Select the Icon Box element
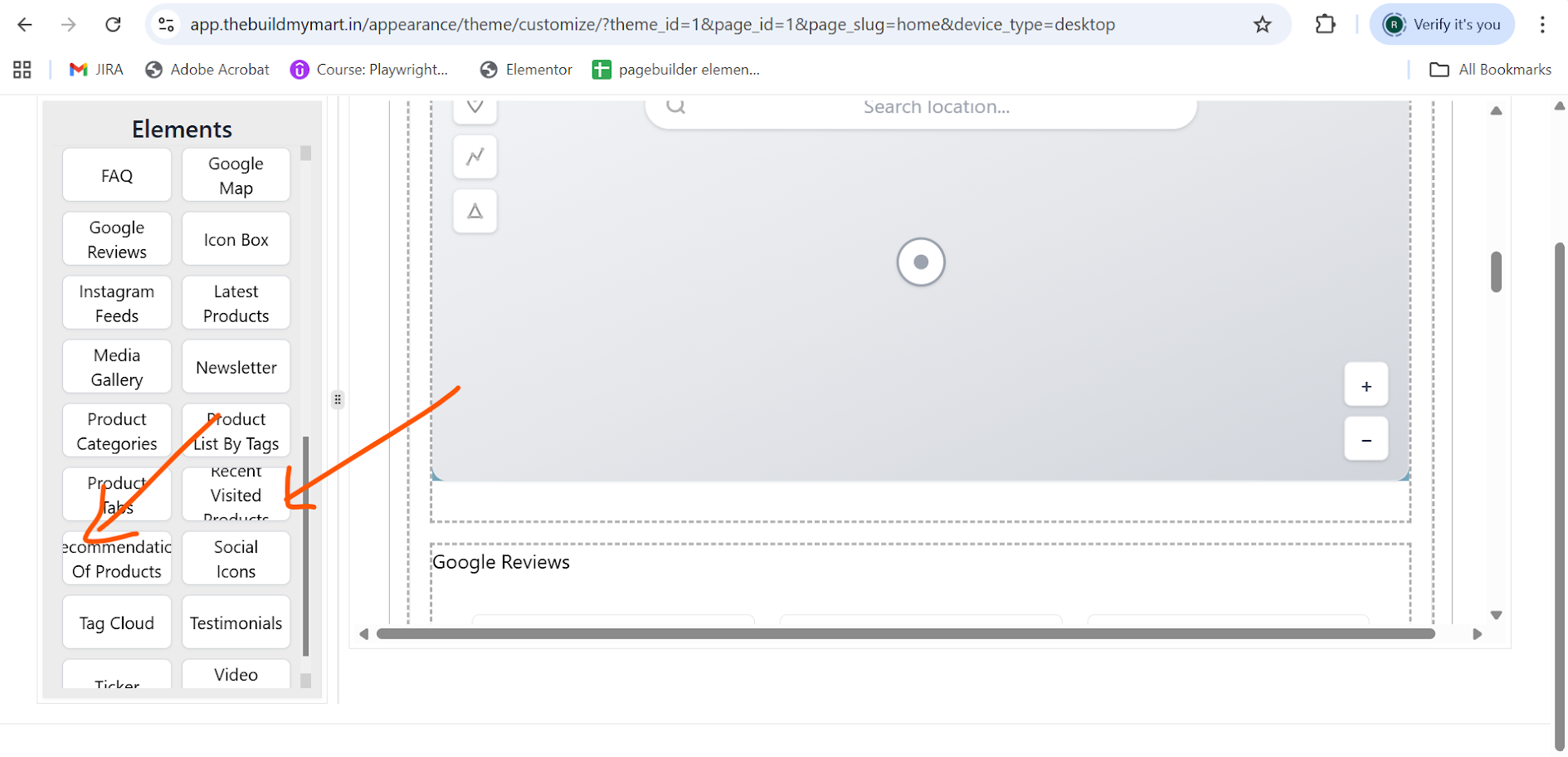1568x757 pixels. click(x=236, y=239)
